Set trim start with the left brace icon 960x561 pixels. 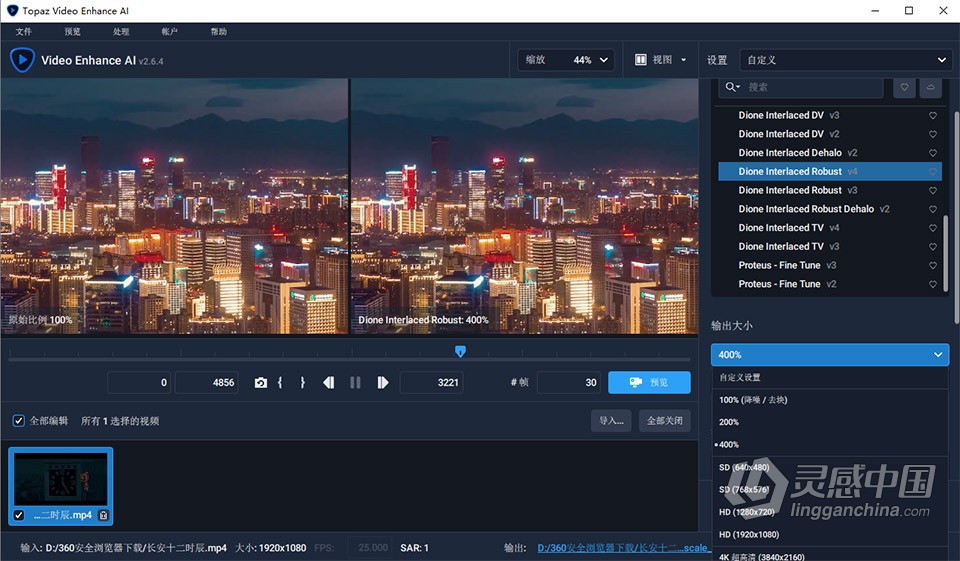pyautogui.click(x=280, y=383)
